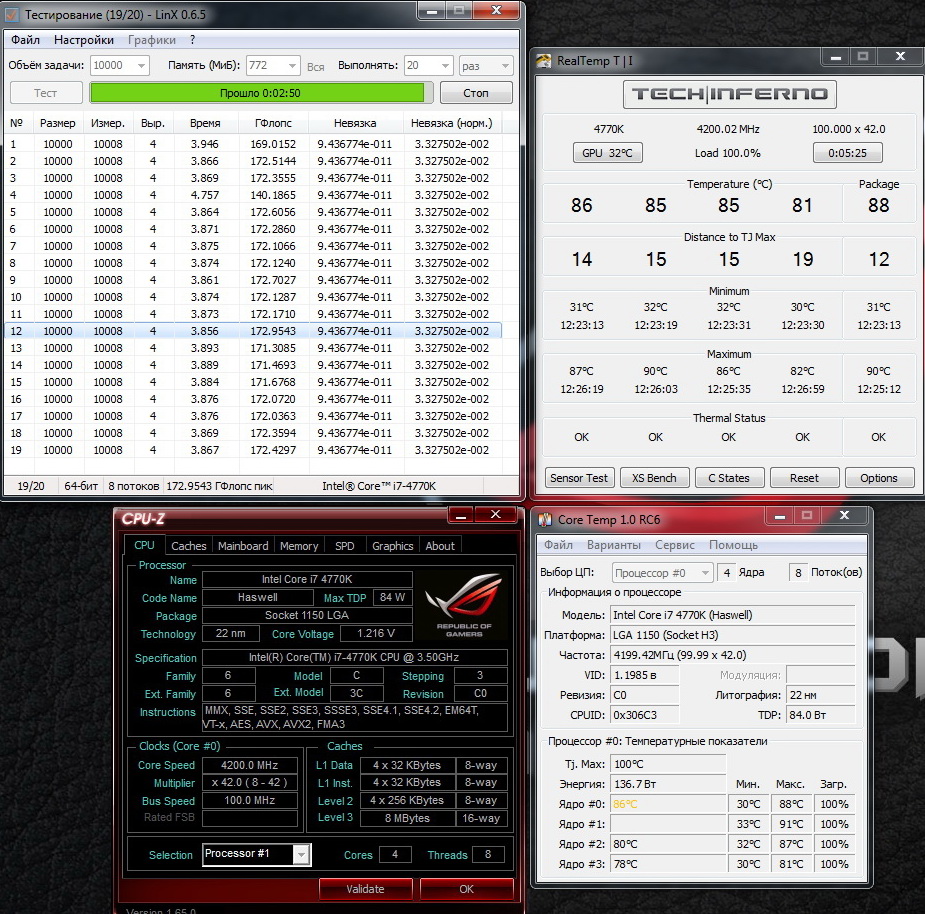Image resolution: width=925 pixels, height=914 pixels.
Task: Click the Частота field 4199.42МГц in Core Temp
Action: (x=732, y=655)
